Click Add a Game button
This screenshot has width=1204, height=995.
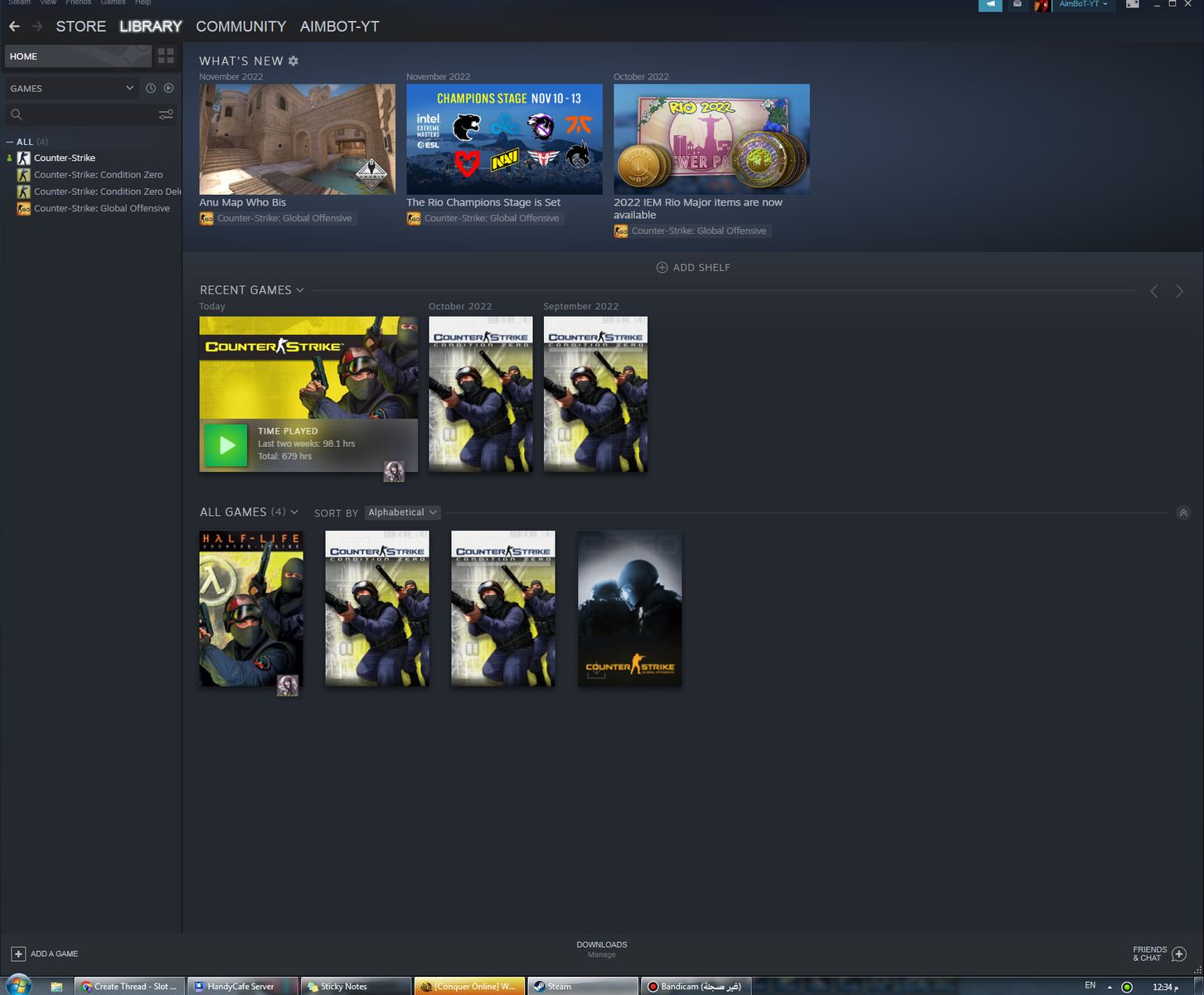coord(45,954)
